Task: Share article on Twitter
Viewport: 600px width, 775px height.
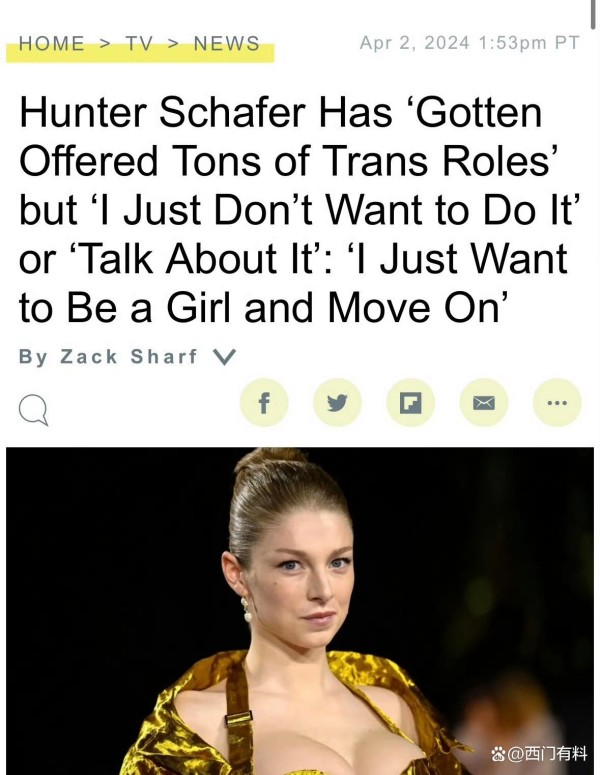Action: click(x=337, y=403)
